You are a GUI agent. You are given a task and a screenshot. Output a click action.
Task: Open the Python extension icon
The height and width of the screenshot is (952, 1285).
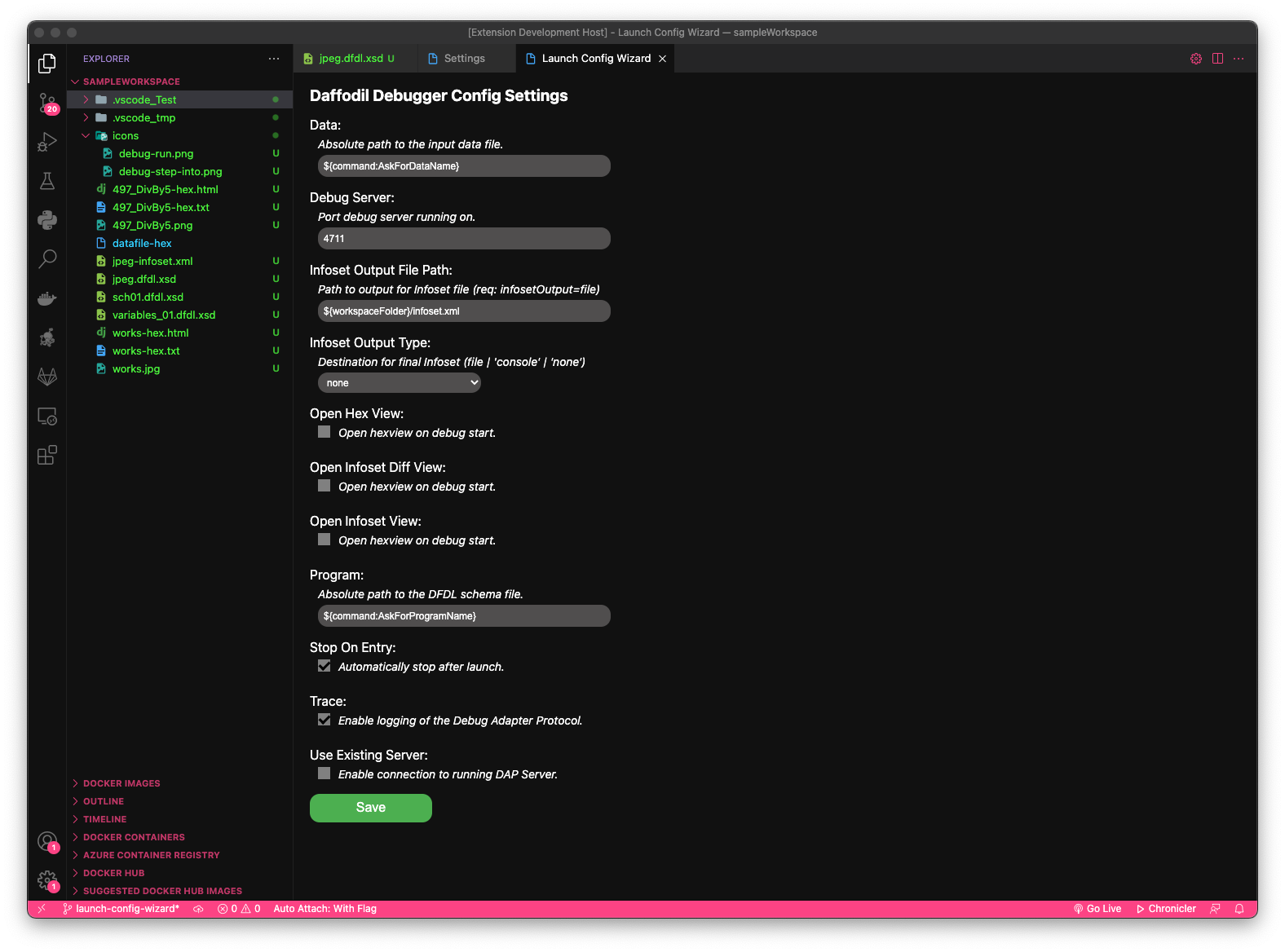[47, 220]
